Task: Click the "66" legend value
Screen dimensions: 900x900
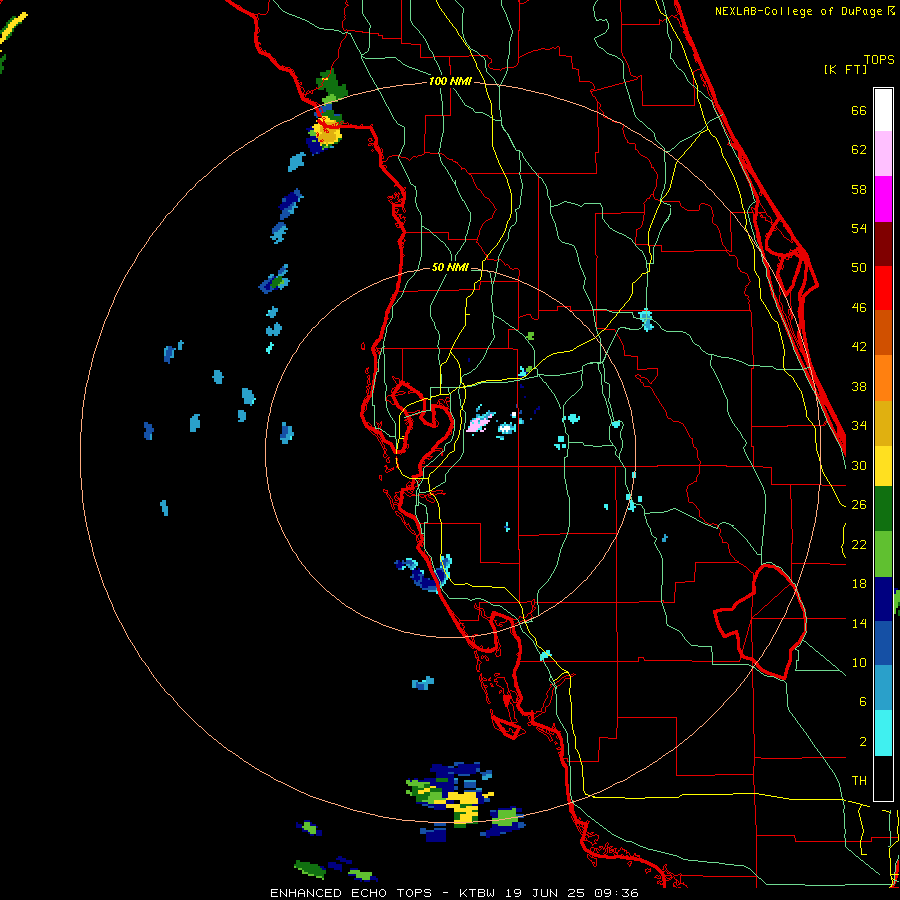Action: pos(859,111)
